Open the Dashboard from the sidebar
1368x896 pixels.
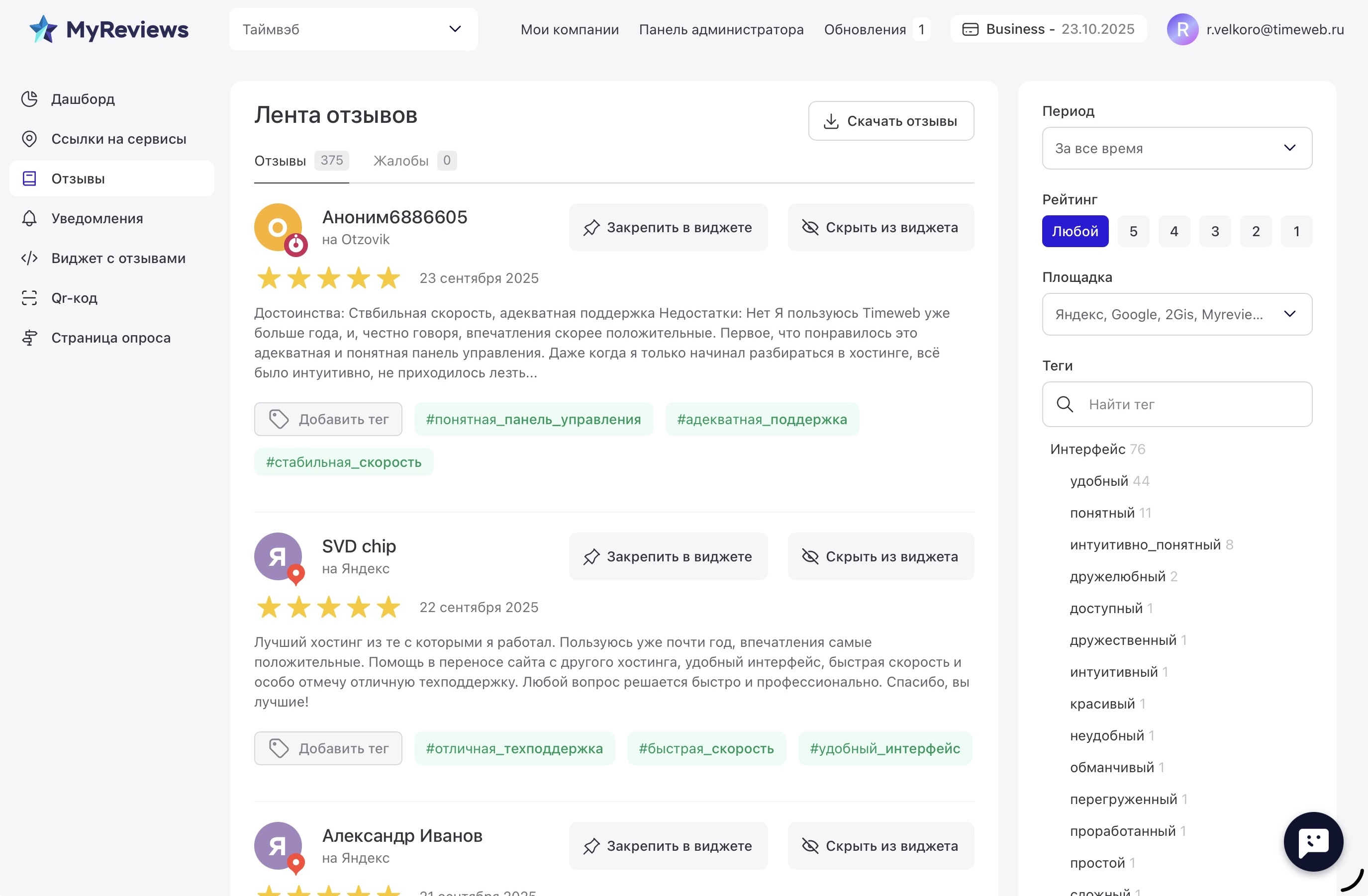(82, 98)
